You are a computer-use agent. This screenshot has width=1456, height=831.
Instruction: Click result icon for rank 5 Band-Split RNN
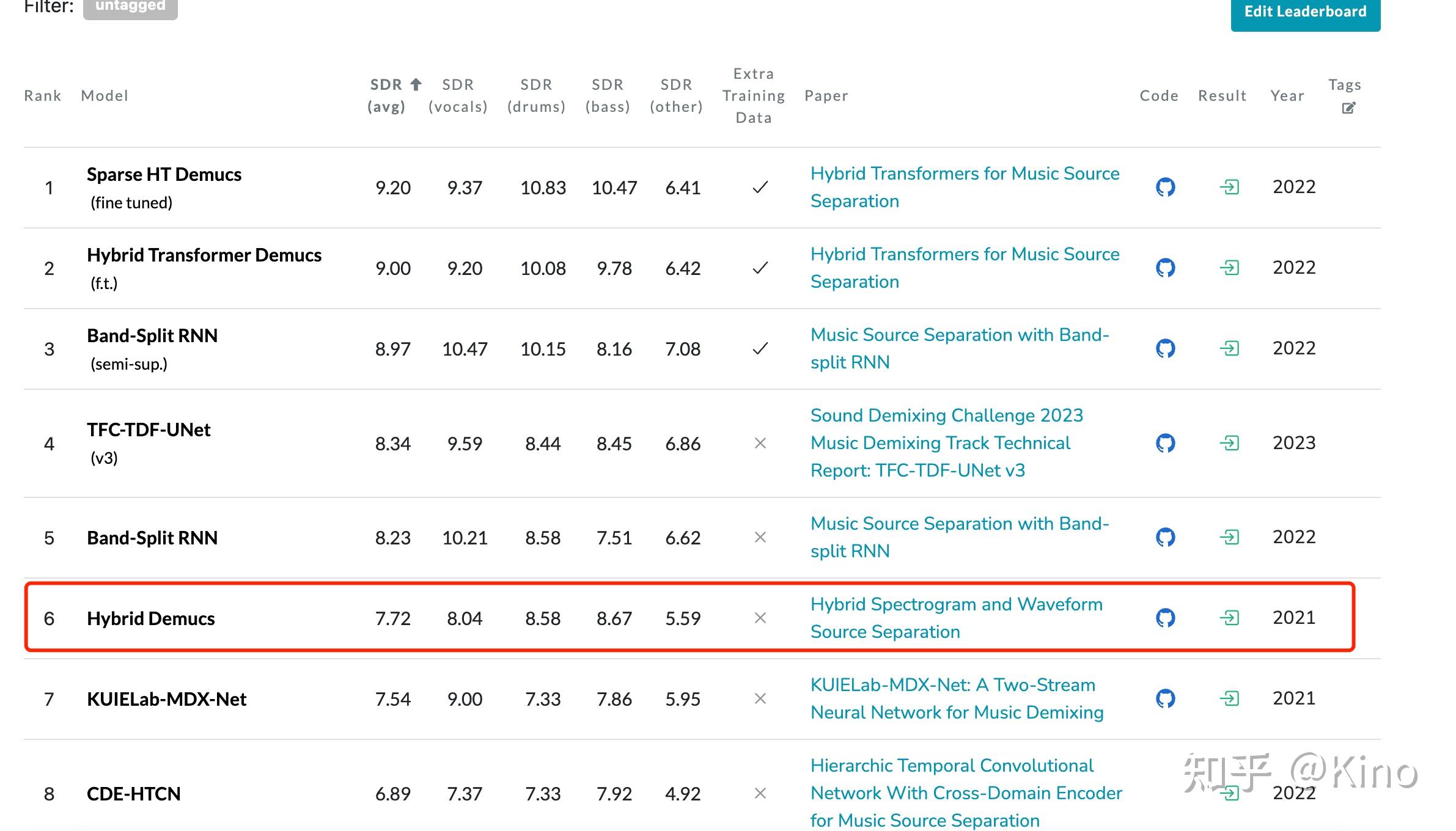coord(1229,537)
